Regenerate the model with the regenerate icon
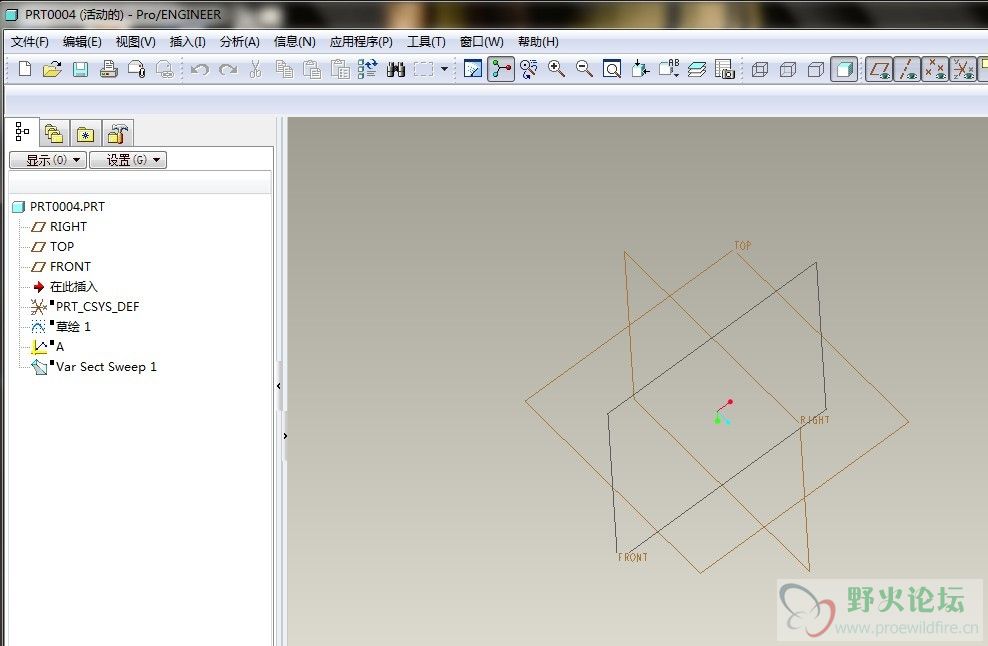 click(367, 69)
